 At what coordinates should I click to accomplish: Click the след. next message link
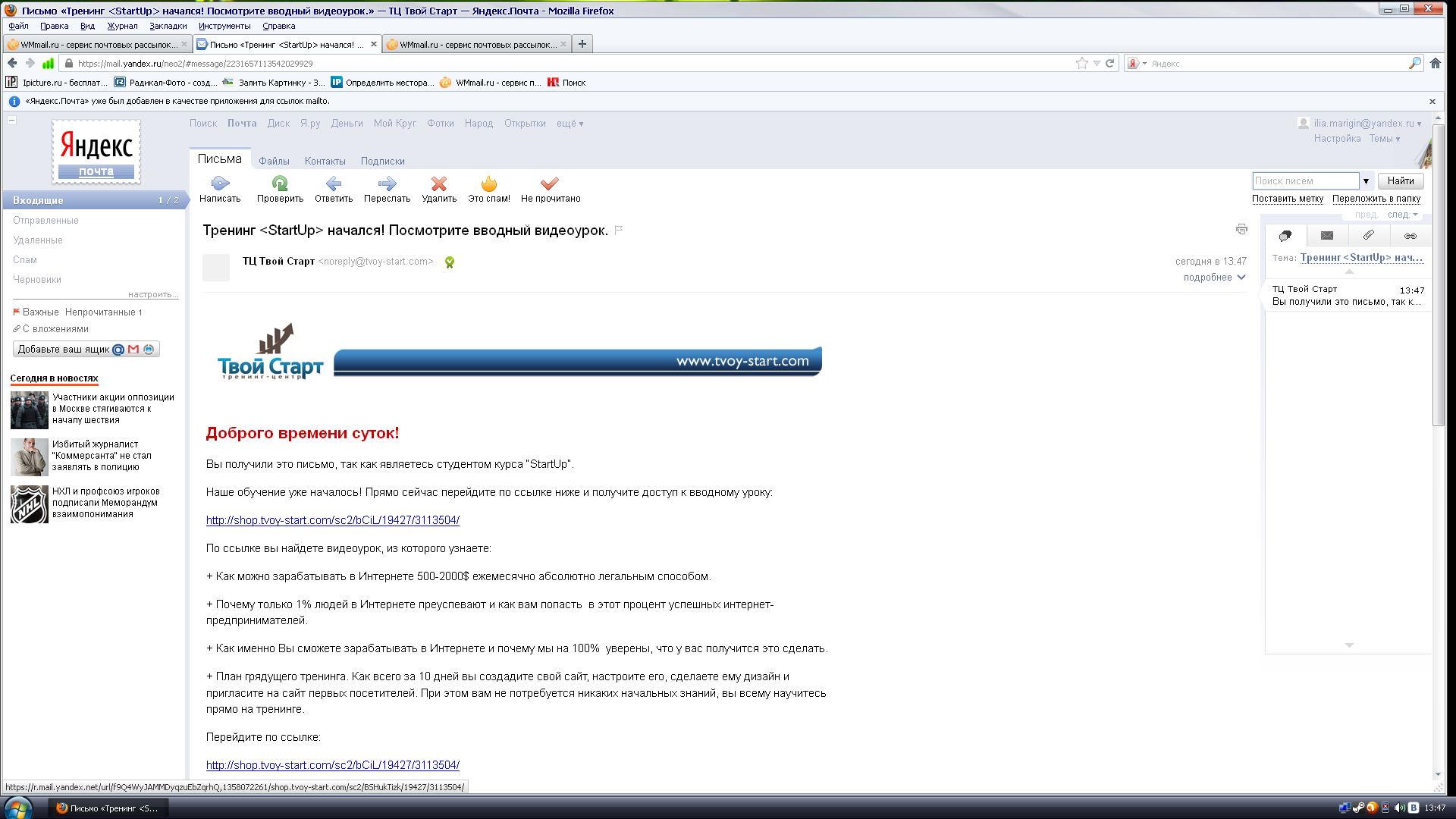click(1402, 215)
